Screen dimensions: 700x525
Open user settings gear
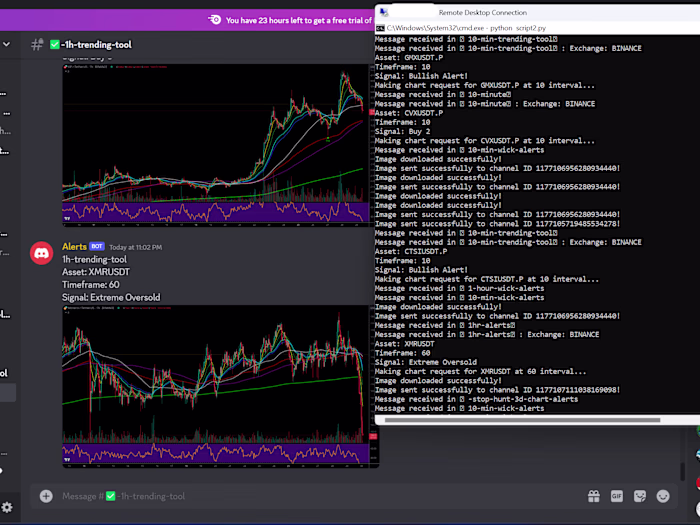point(7,508)
